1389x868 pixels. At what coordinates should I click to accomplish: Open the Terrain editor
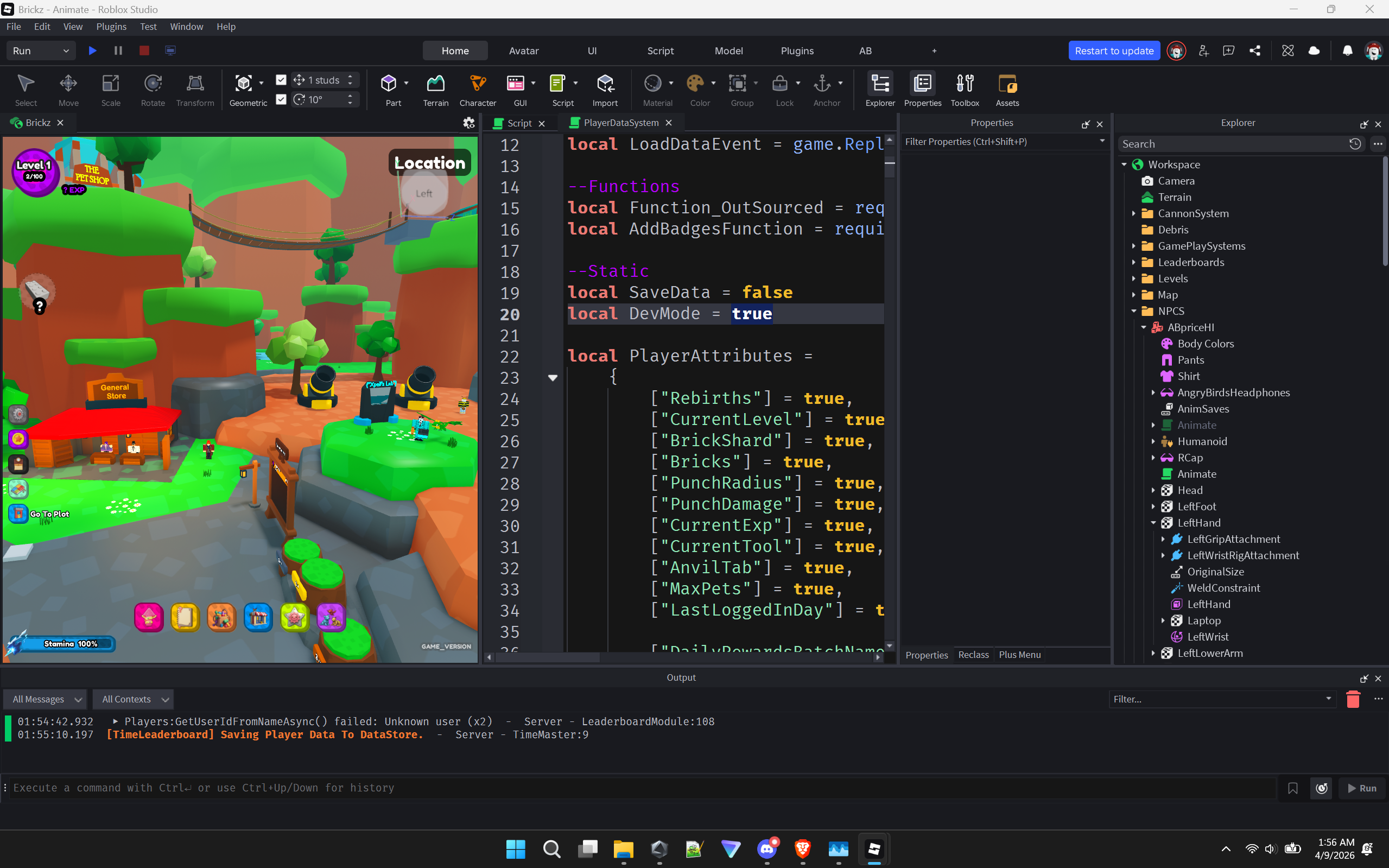(x=436, y=90)
